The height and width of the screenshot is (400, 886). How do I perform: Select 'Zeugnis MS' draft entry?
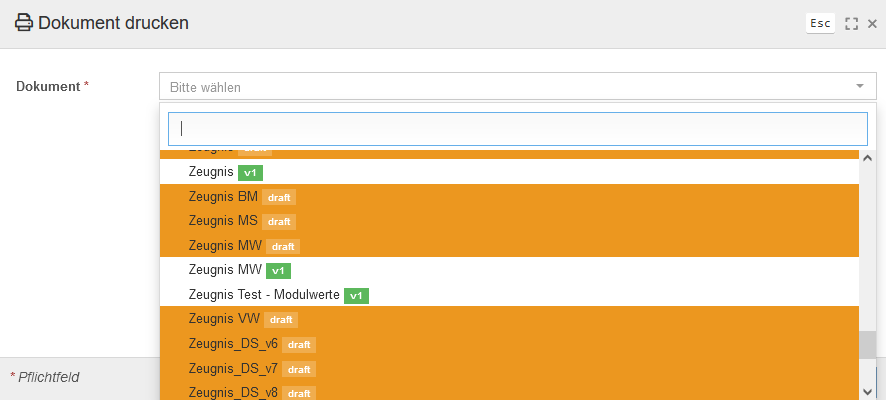point(509,221)
